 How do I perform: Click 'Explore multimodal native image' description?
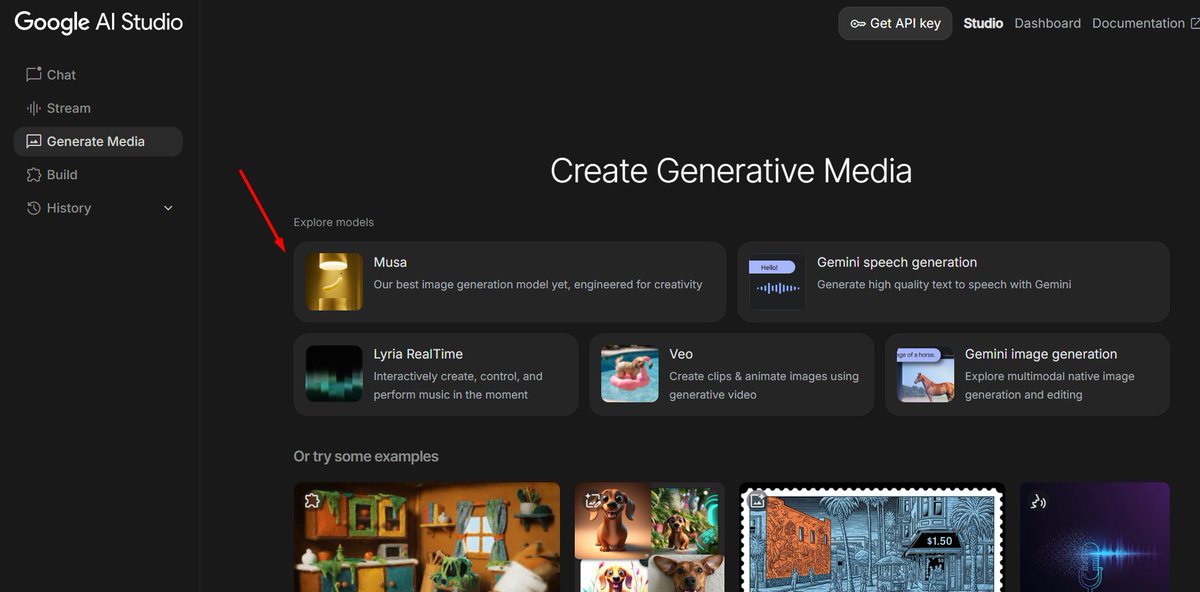point(1050,386)
